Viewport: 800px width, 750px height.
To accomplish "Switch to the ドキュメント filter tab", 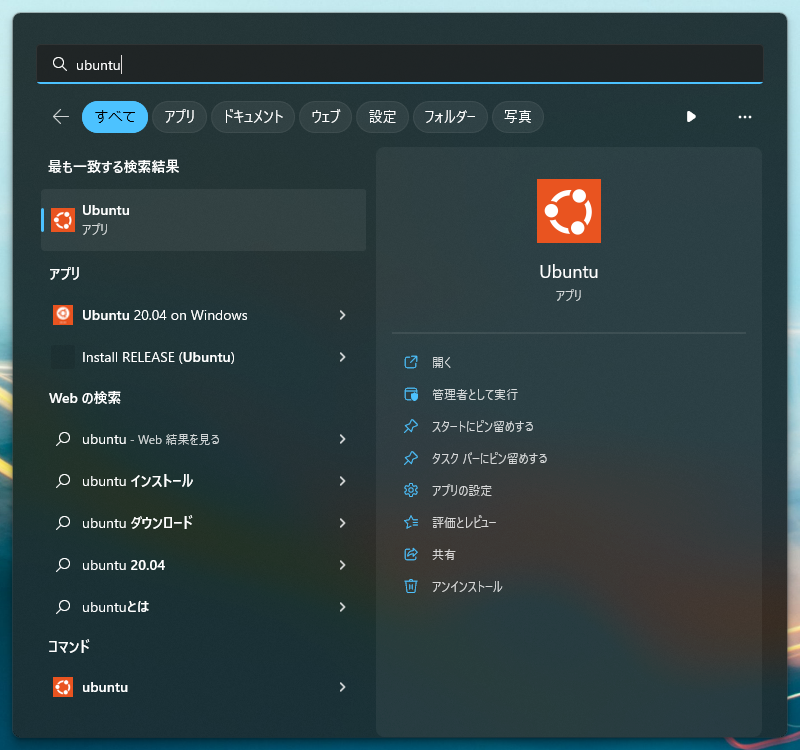I will pyautogui.click(x=253, y=117).
